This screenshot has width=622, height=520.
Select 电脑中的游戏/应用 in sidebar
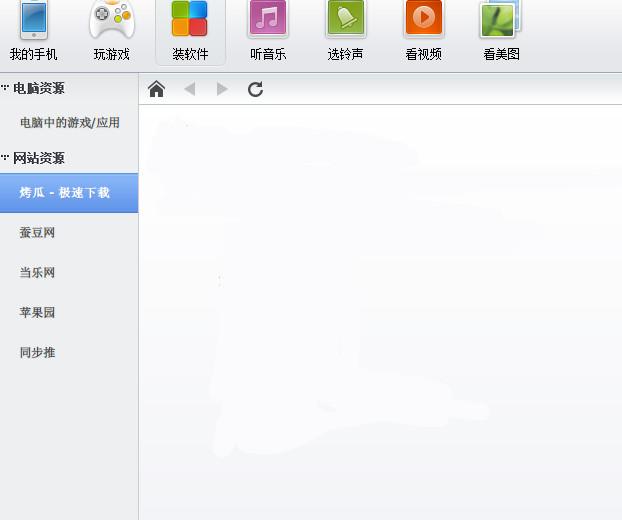pyautogui.click(x=69, y=123)
